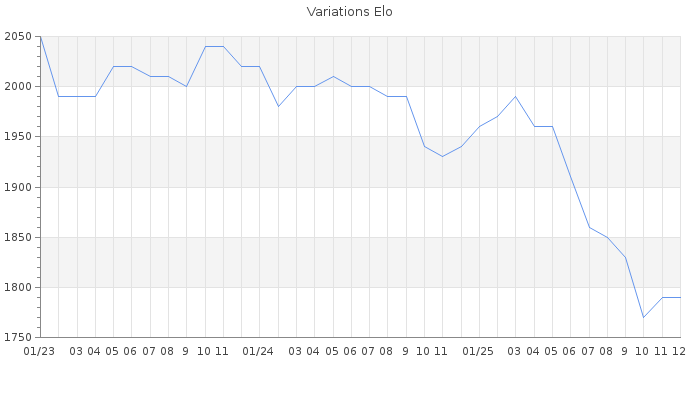The image size is (700, 400).
Task: Select the 1930 dip in late 2024
Action: pos(443,157)
